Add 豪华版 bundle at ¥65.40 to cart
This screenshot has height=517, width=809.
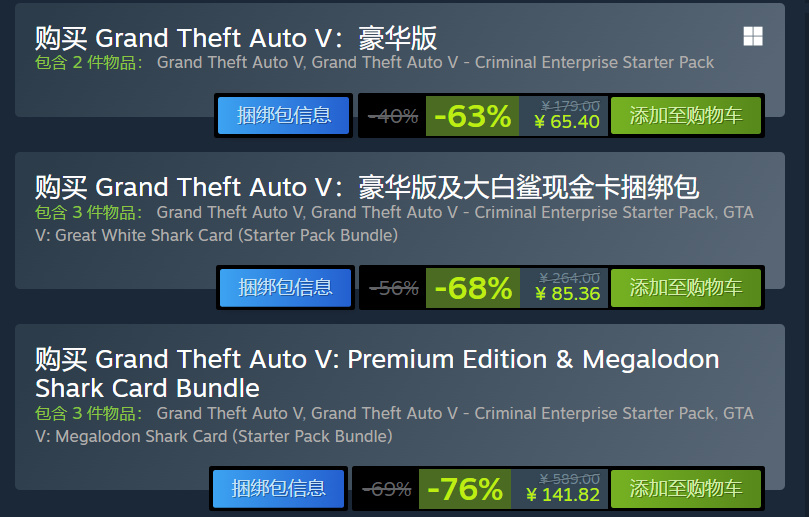tap(685, 116)
